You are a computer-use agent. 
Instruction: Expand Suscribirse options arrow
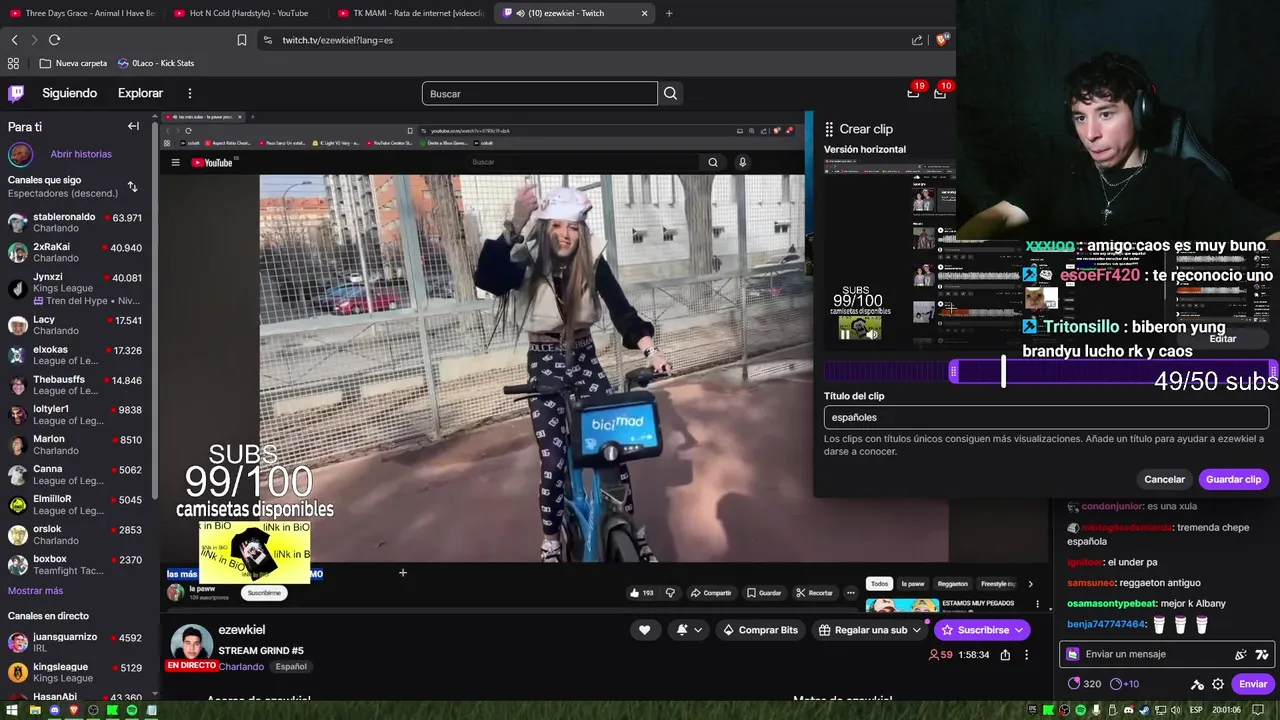point(1019,630)
